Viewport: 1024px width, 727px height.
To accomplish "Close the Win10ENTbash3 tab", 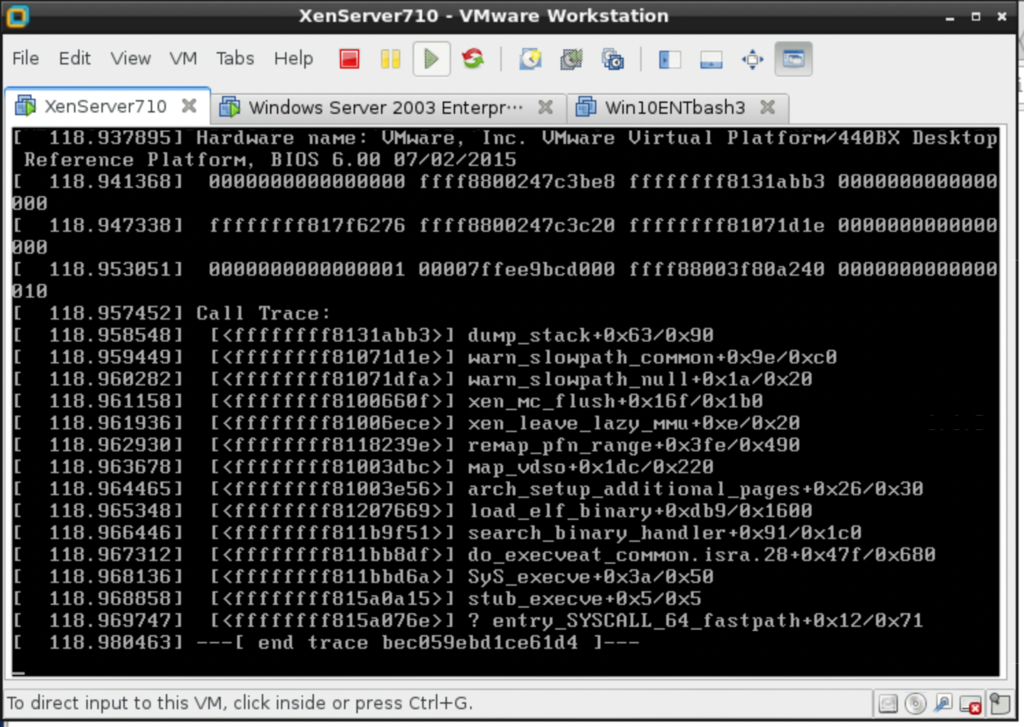I will click(x=768, y=107).
